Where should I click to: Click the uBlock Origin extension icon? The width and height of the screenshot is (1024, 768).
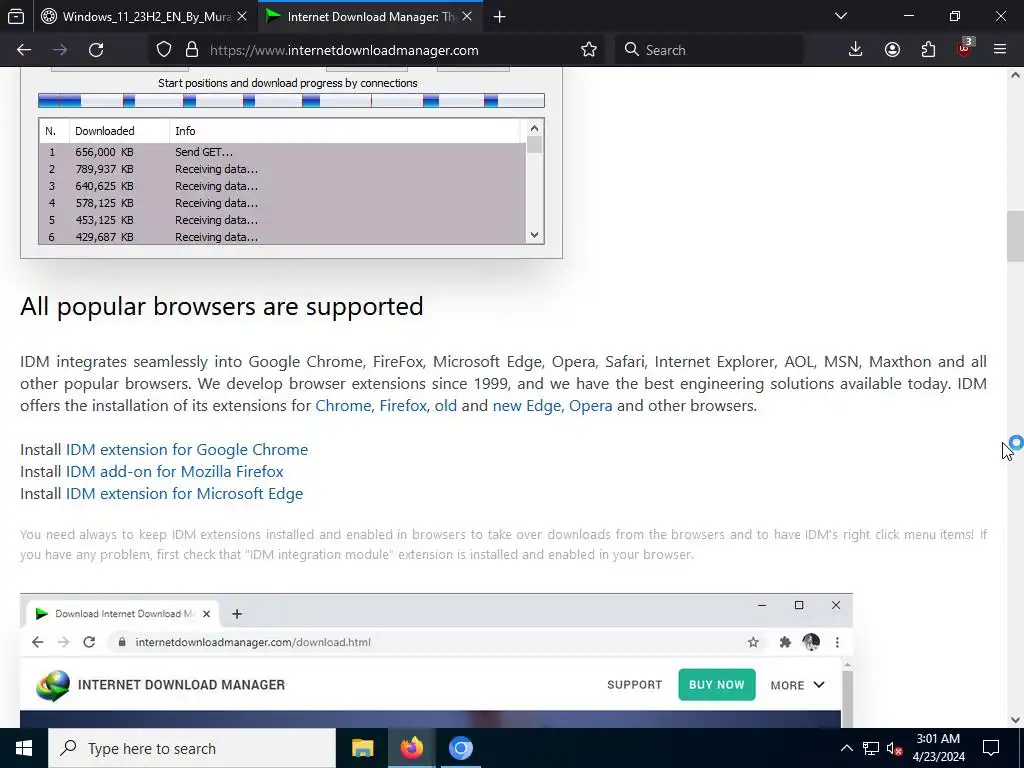click(x=965, y=48)
